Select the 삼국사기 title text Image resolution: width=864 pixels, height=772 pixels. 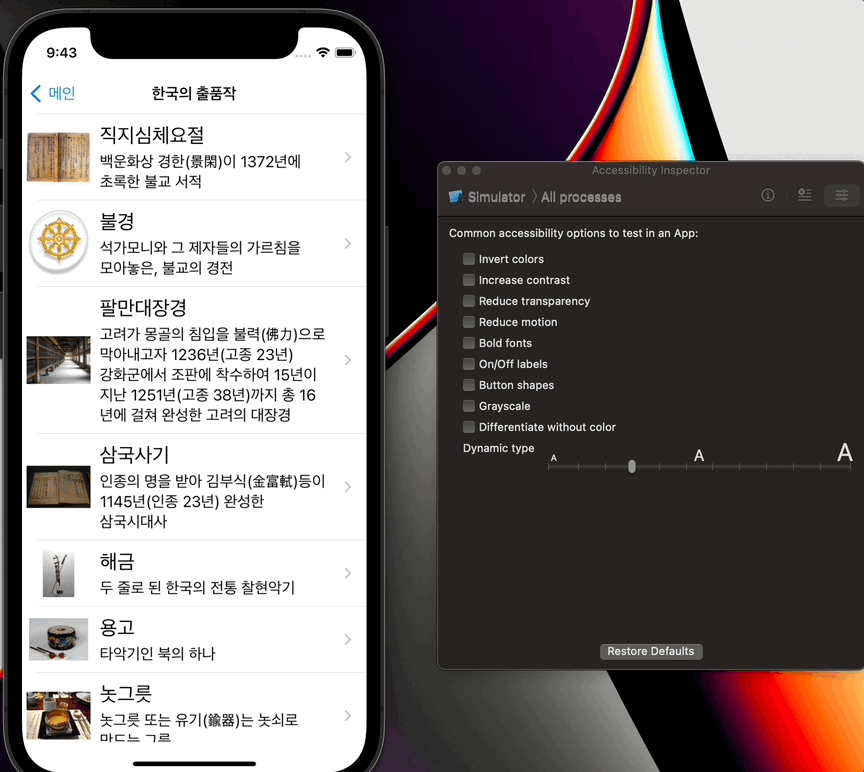click(x=134, y=455)
